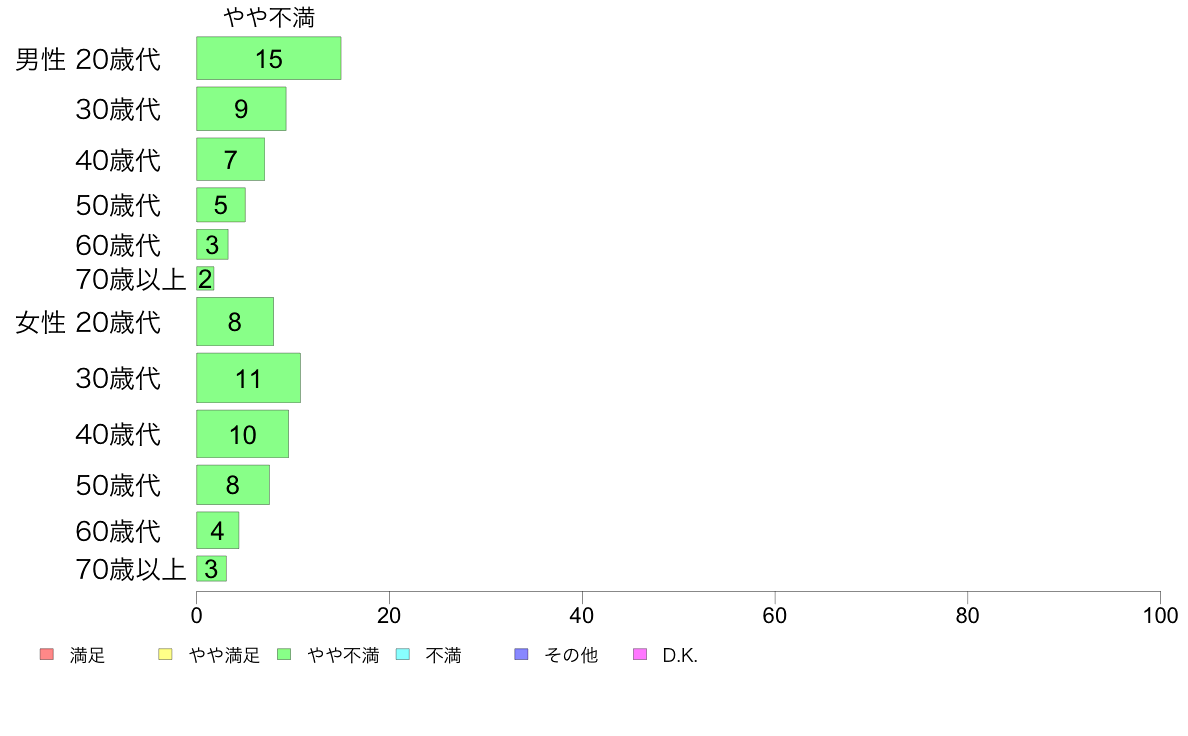Image resolution: width=1188 pixels, height=736 pixels.
Task: Click the 100 axis tick label
Action: pyautogui.click(x=1160, y=615)
